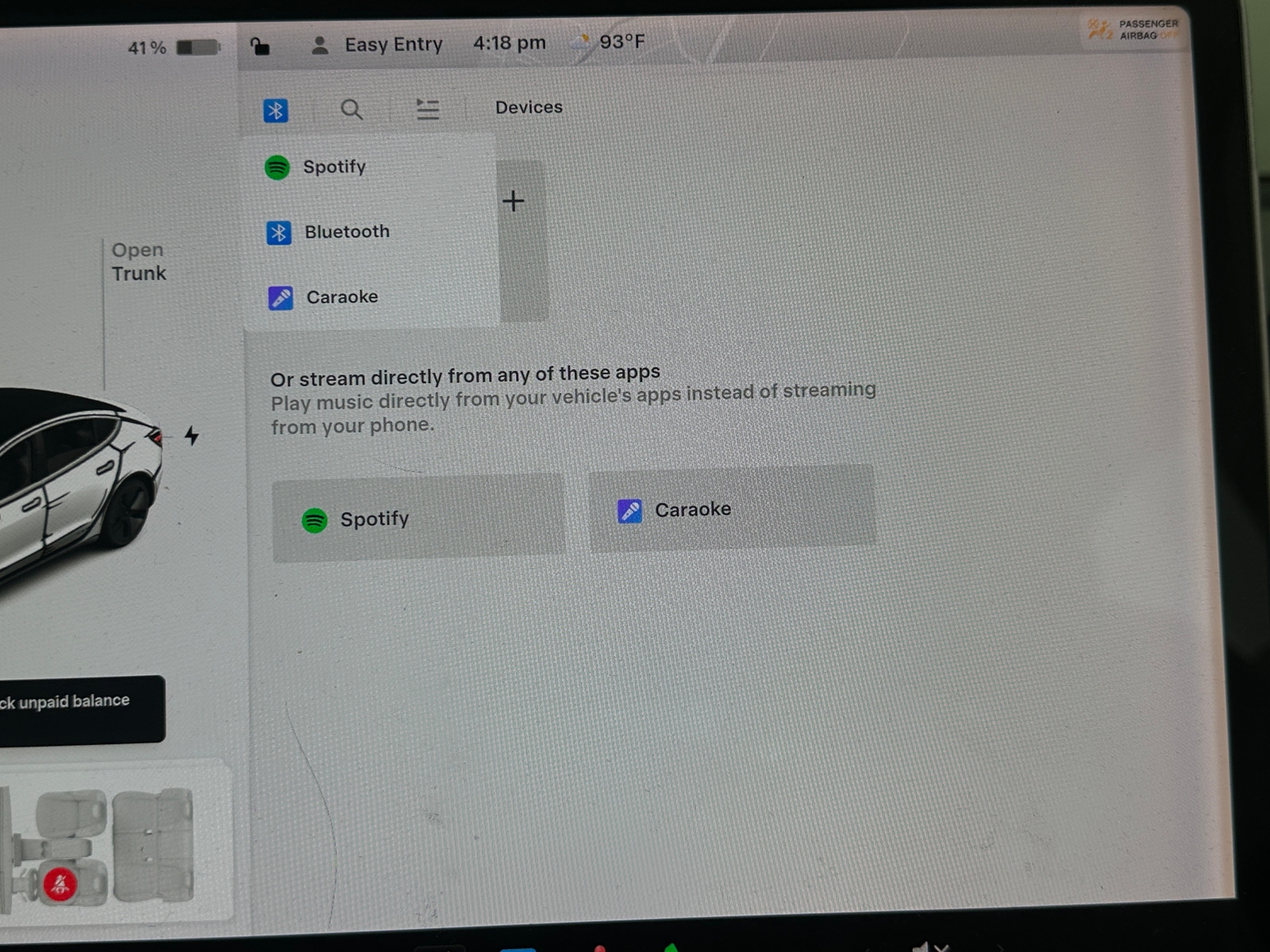Tap the rear seat diagram
This screenshot has height=952, width=1270.
[153, 846]
